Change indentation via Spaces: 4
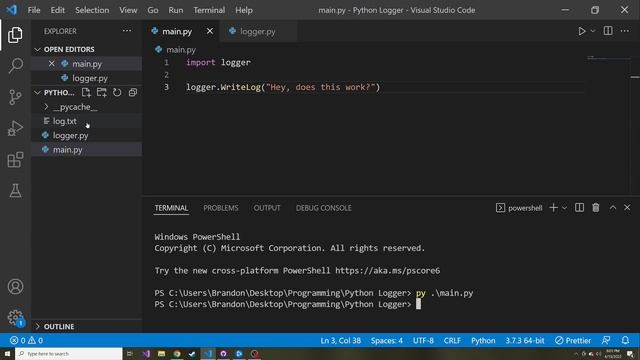The width and height of the screenshot is (640, 360). click(387, 340)
